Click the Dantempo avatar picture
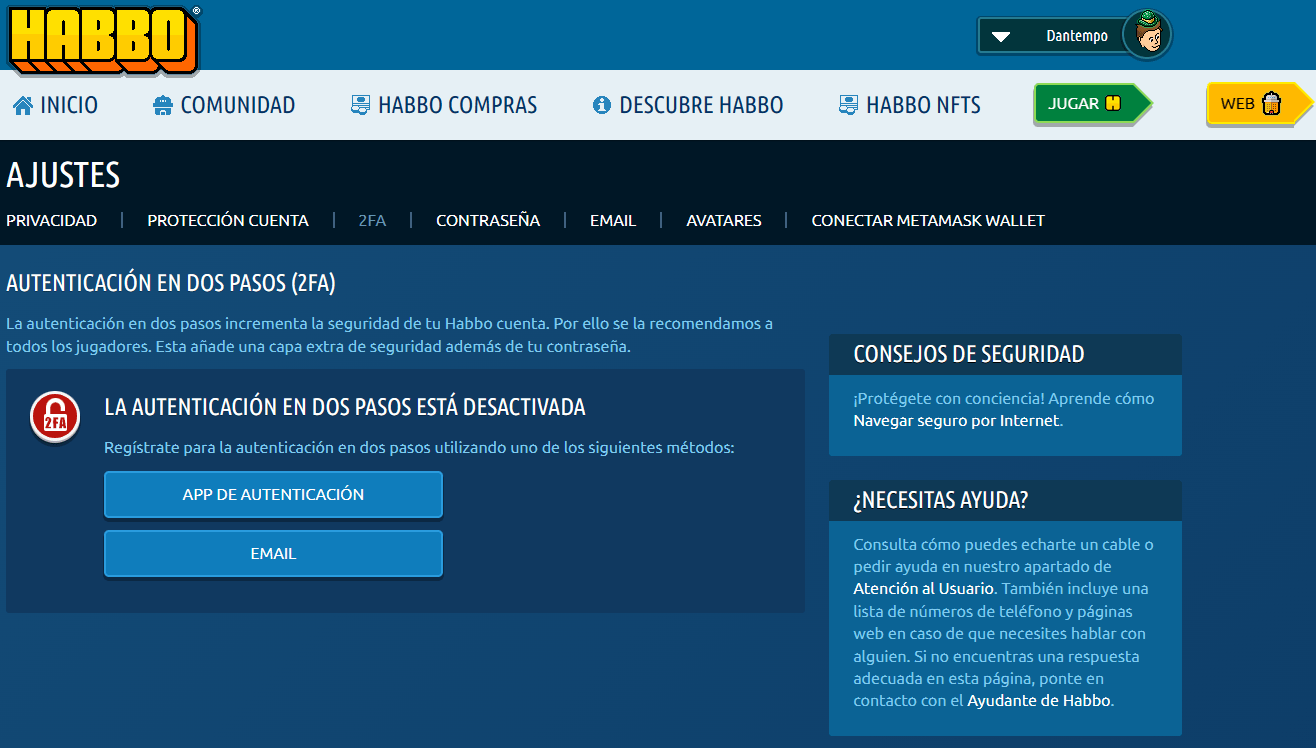Viewport: 1316px width, 748px height. click(x=1145, y=36)
